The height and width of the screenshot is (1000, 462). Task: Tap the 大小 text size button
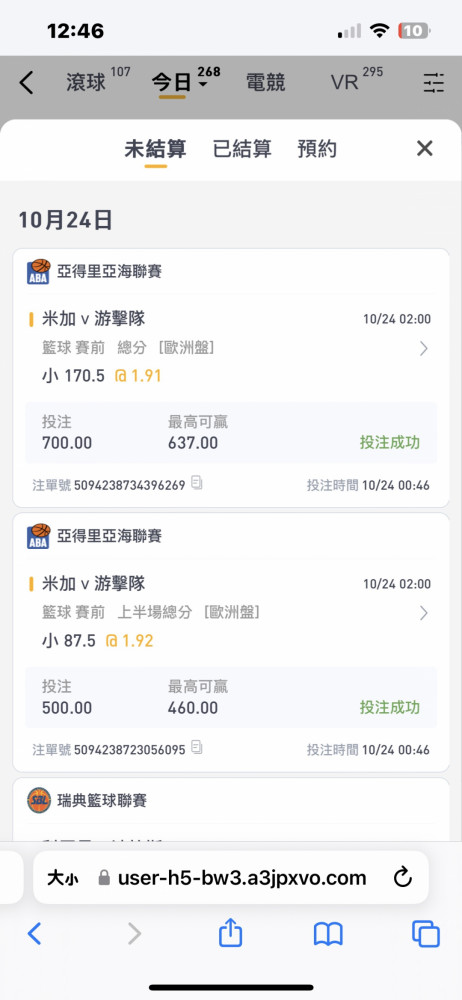pos(63,878)
